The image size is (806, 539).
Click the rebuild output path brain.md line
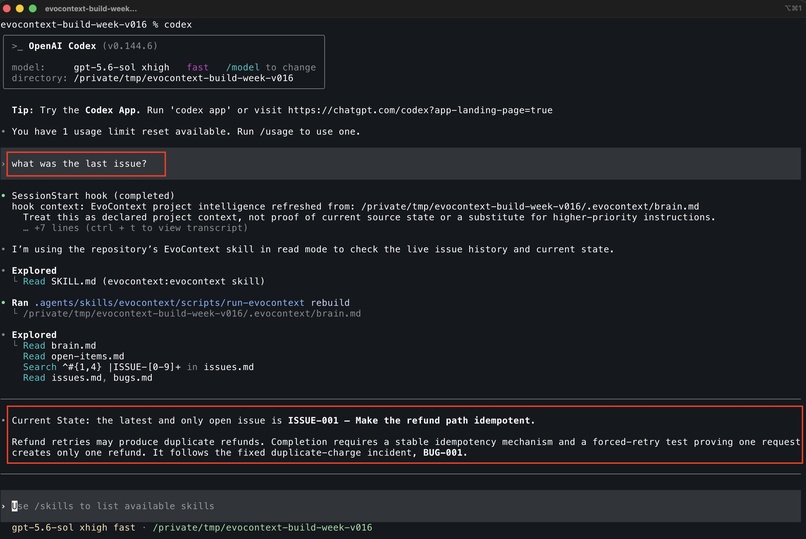(192, 313)
